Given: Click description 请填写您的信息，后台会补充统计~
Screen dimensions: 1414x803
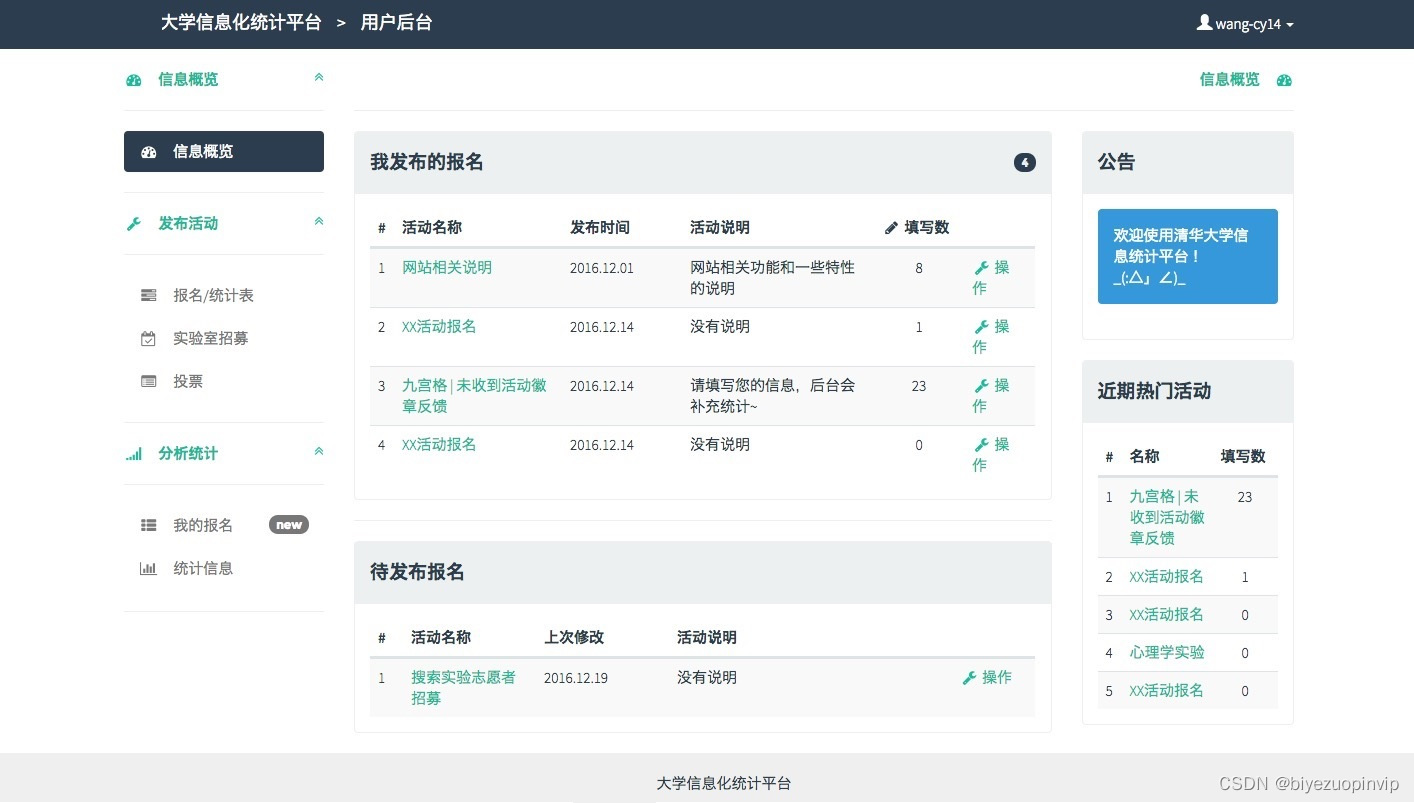Looking at the screenshot, I should point(772,396).
